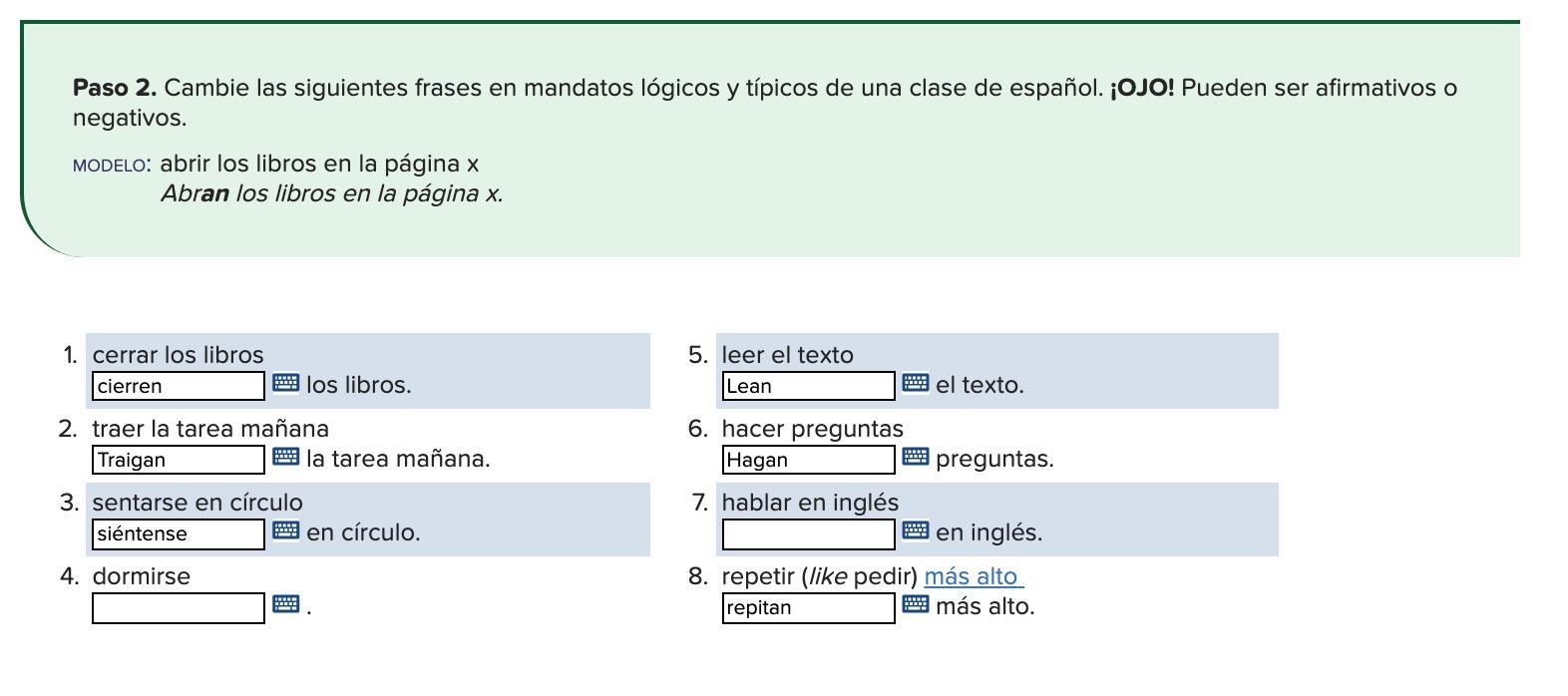This screenshot has height=696, width=1568.
Task: Click the 'siéntense' answer box
Action: coord(178,533)
